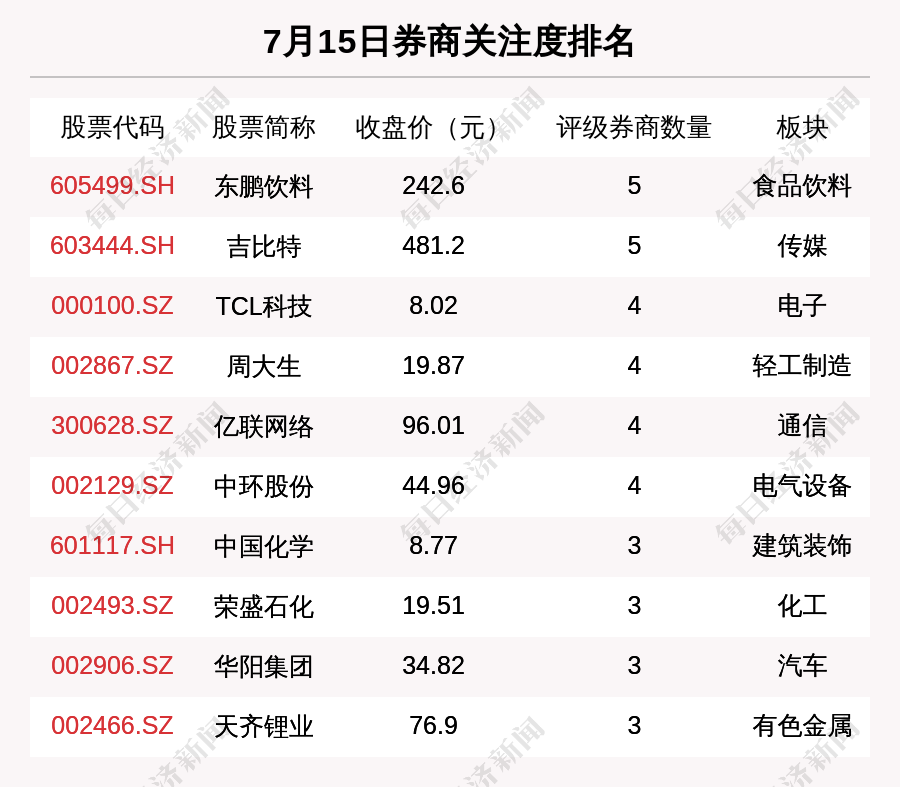Click the sector 建筑装饰

[802, 546]
